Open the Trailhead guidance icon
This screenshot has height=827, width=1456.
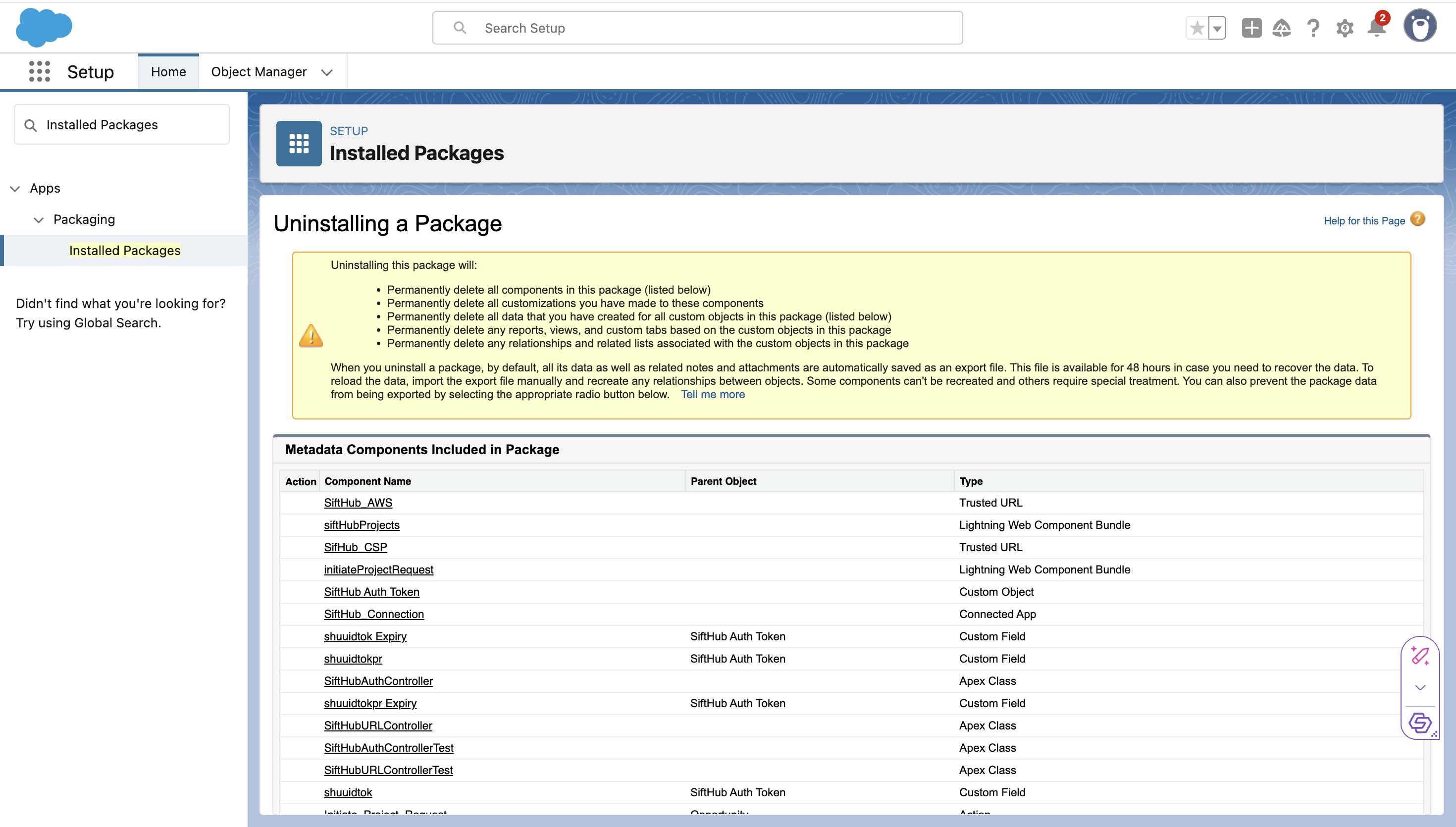pos(1282,28)
